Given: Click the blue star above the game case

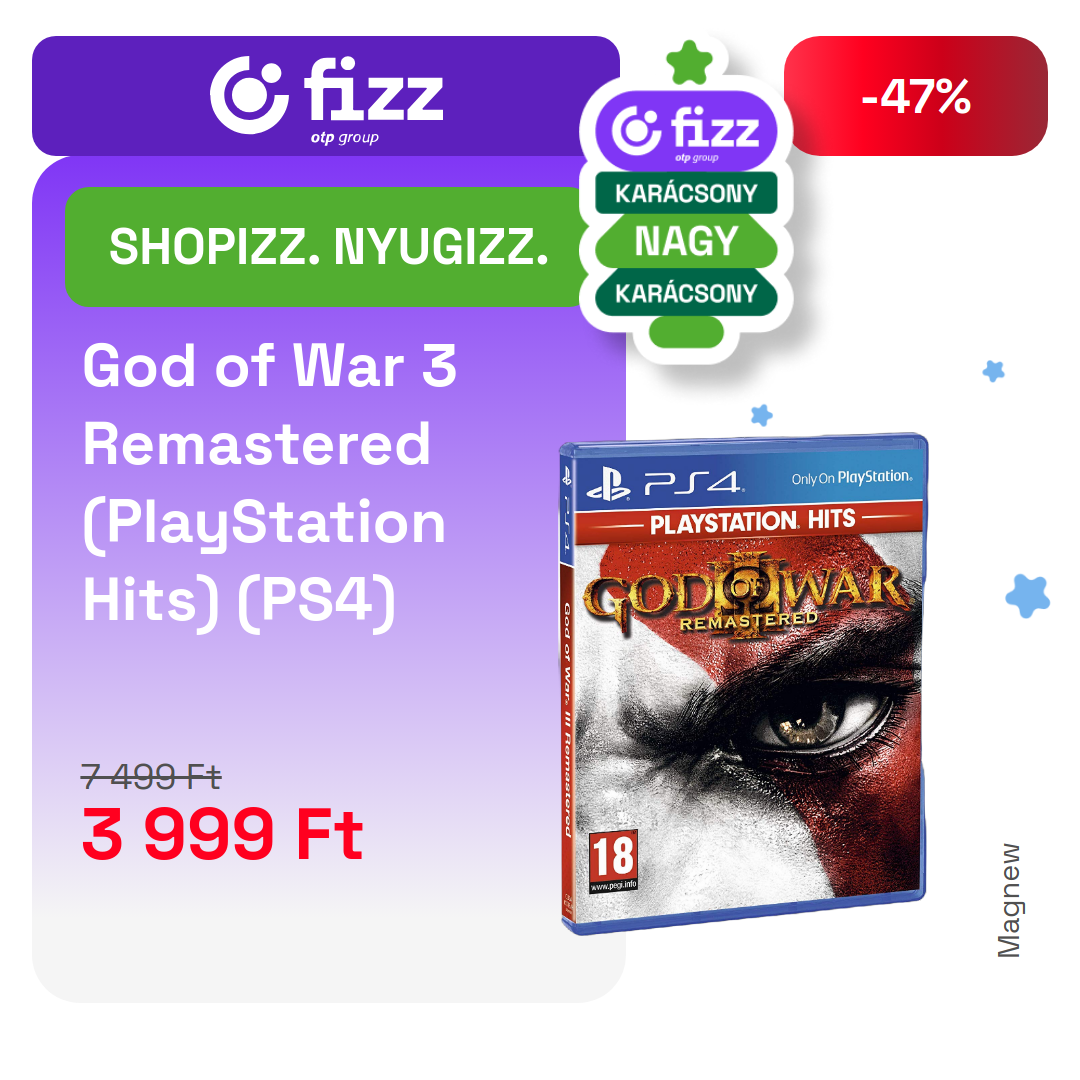Looking at the screenshot, I should [x=761, y=415].
